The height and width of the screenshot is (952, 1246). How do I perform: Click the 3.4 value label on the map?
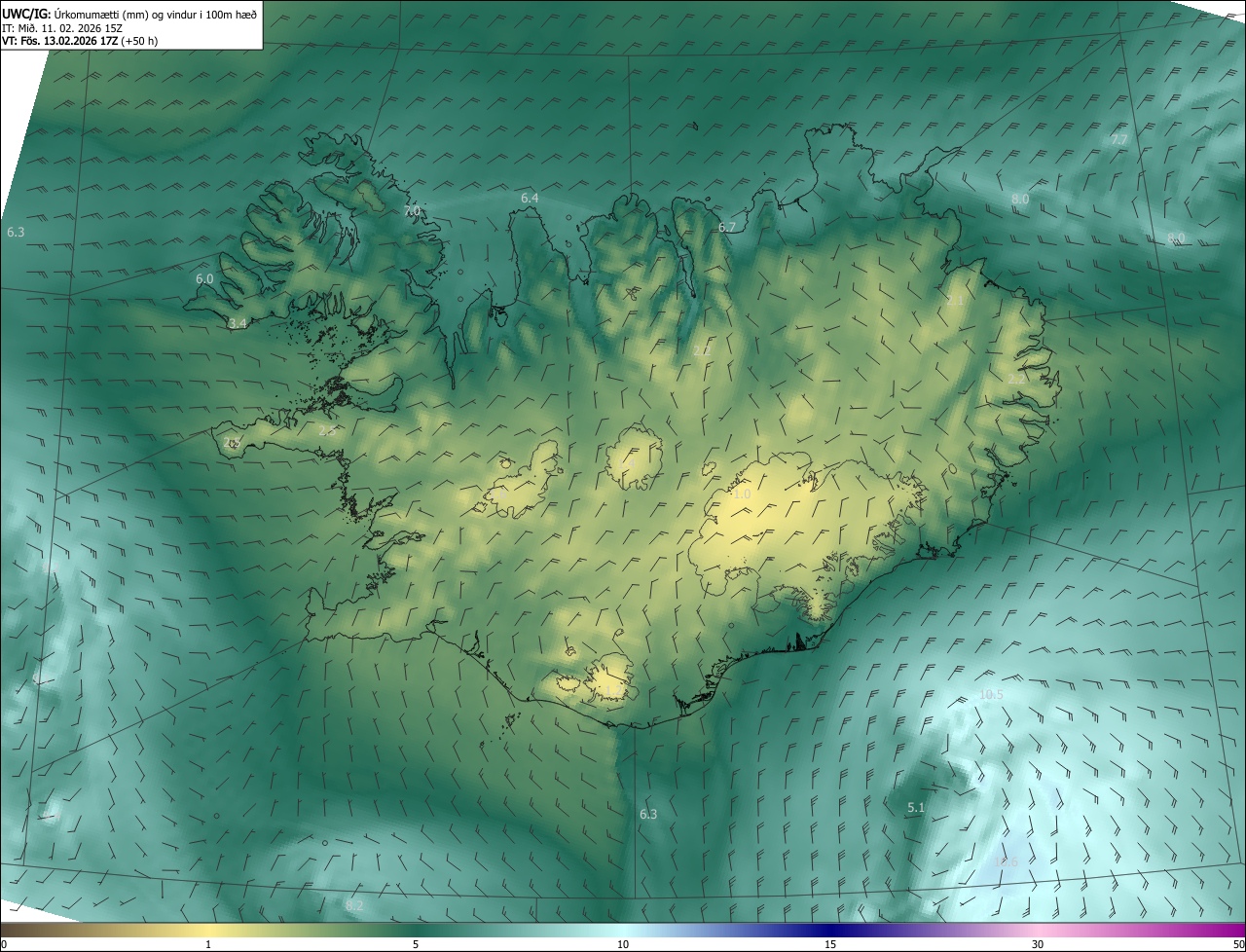point(238,323)
